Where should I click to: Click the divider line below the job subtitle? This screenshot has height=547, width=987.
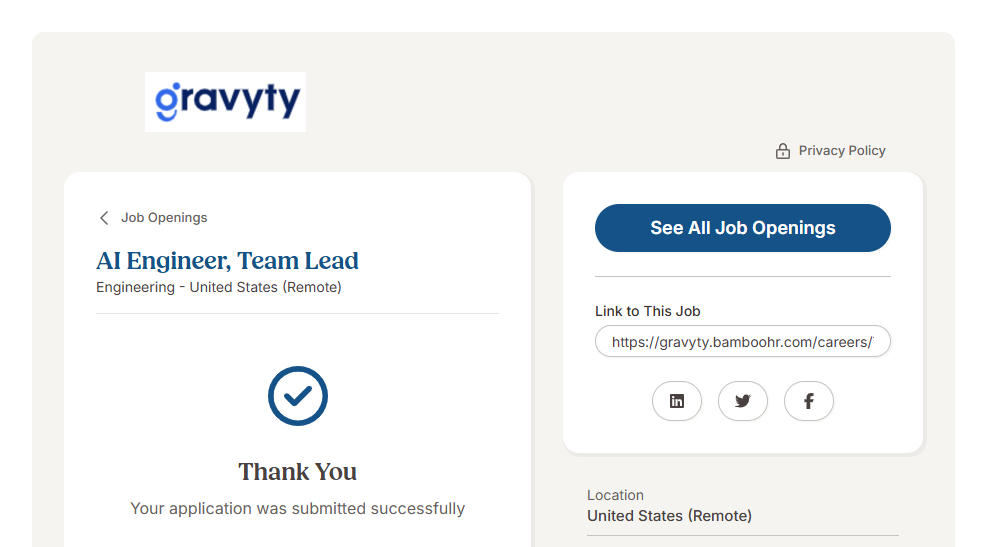click(x=297, y=313)
